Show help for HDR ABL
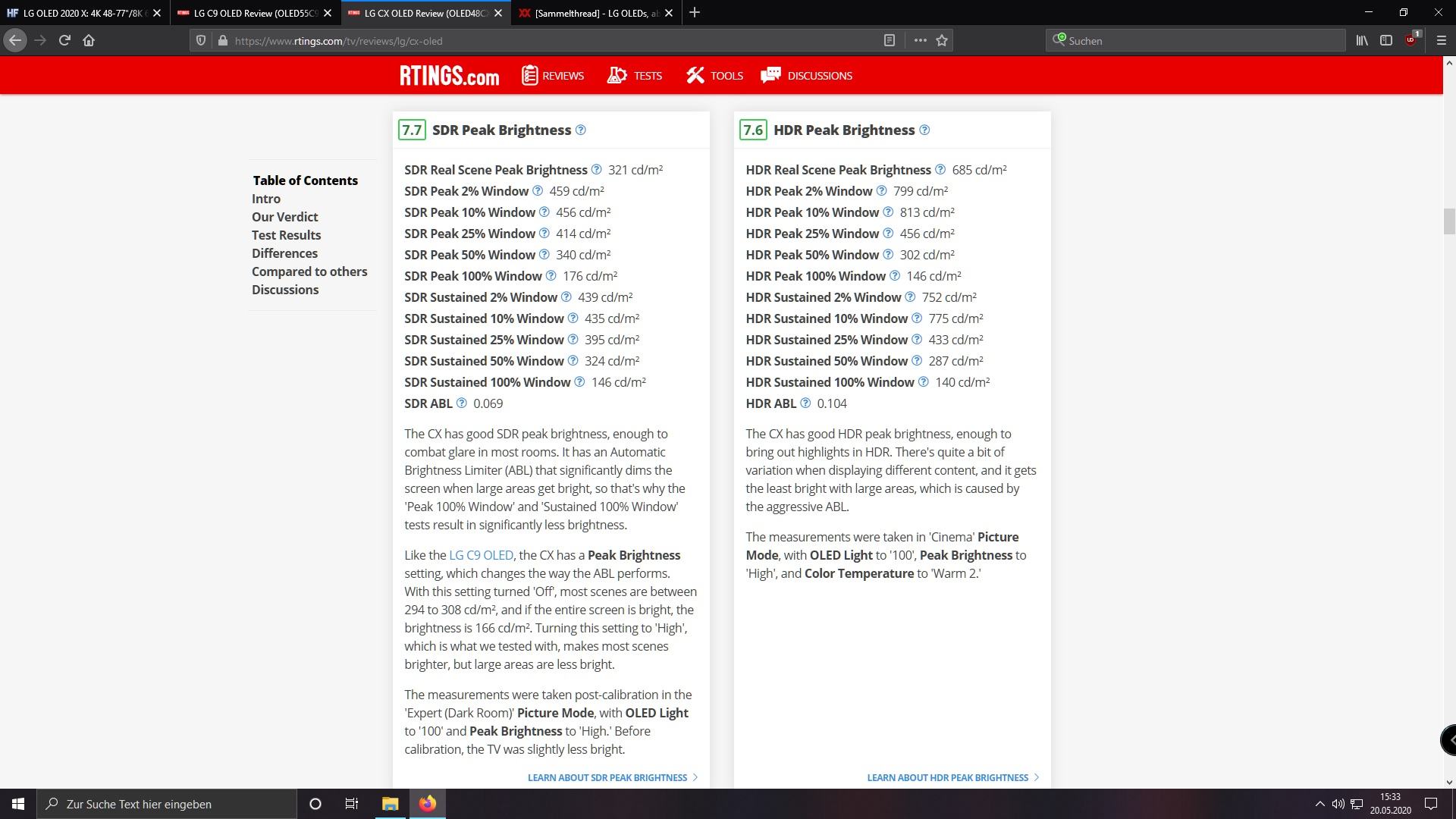1456x819 pixels. click(x=805, y=403)
